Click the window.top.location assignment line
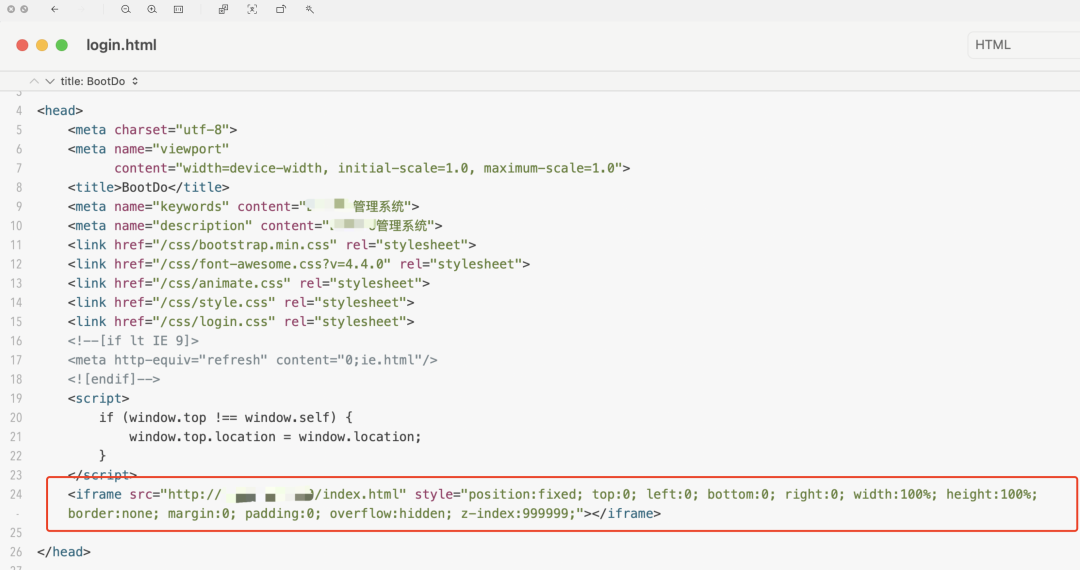The image size is (1080, 570). pos(275,437)
